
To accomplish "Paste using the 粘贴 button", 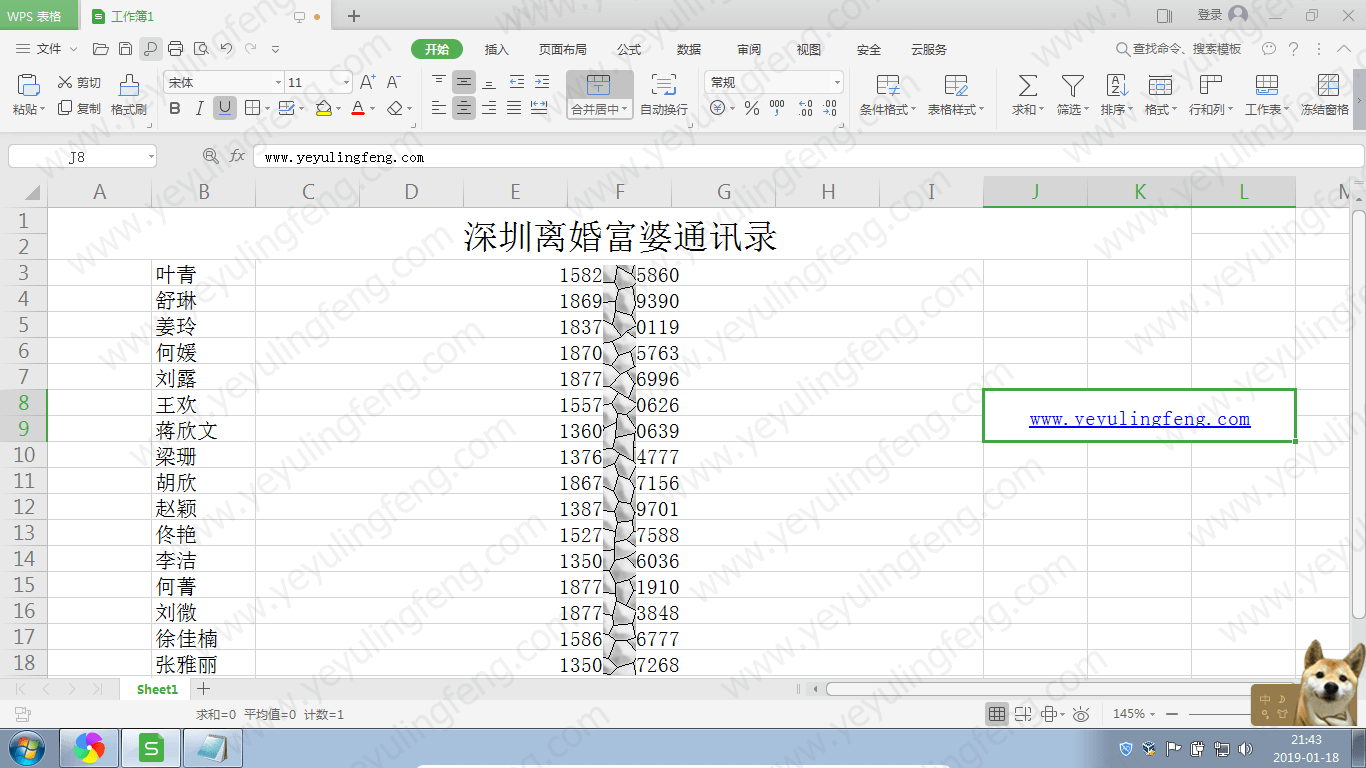I will tap(29, 95).
